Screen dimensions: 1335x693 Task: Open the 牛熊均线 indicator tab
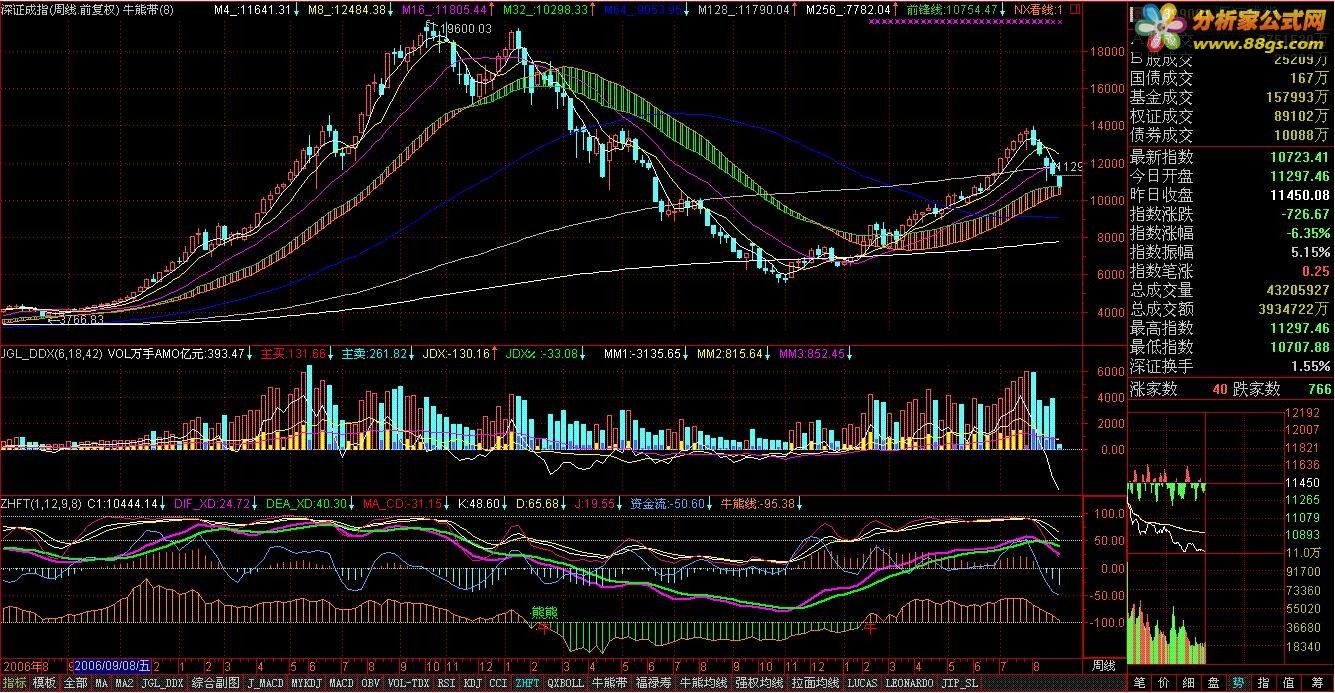(702, 683)
